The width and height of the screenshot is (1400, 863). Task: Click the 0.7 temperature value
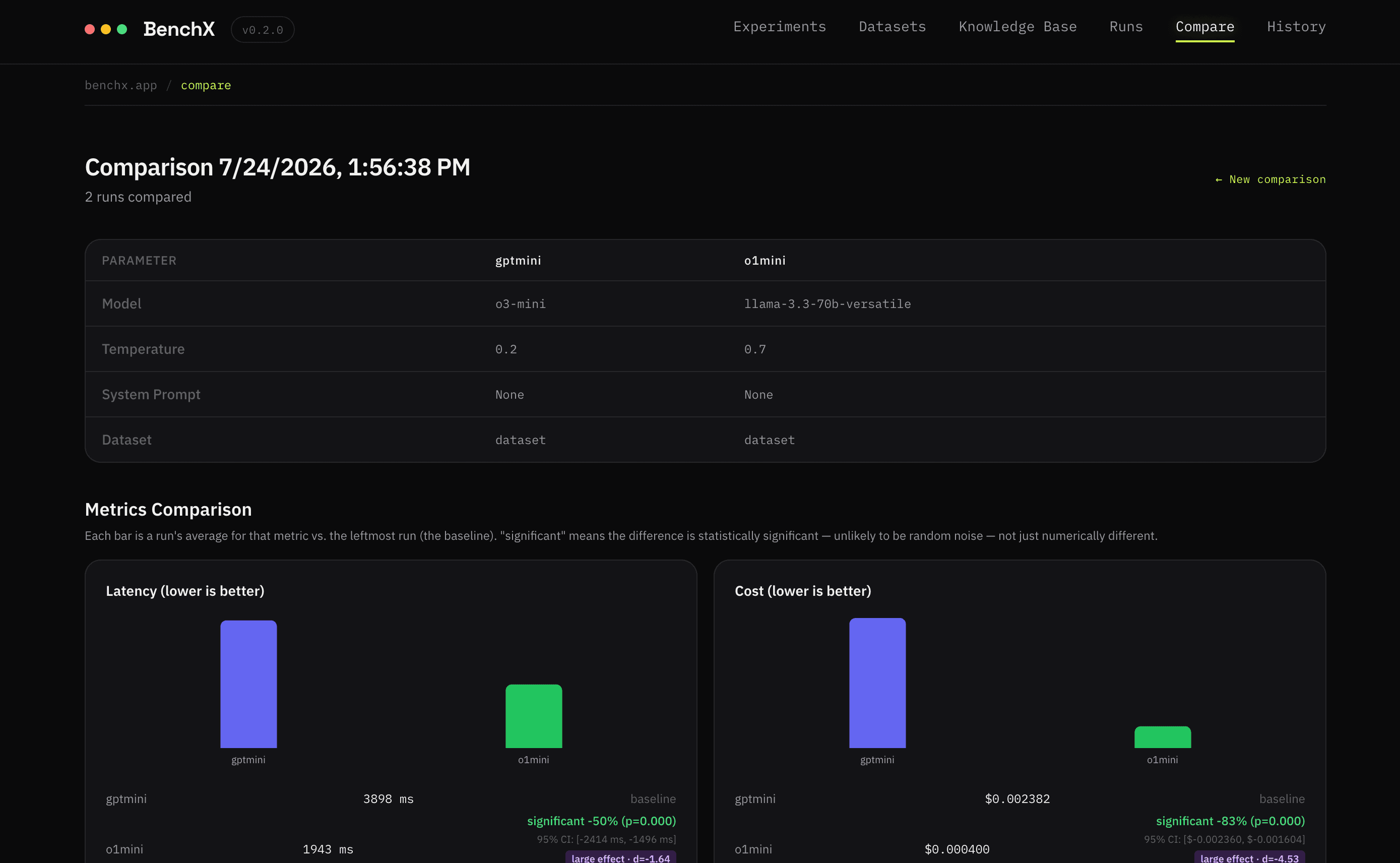[755, 349]
